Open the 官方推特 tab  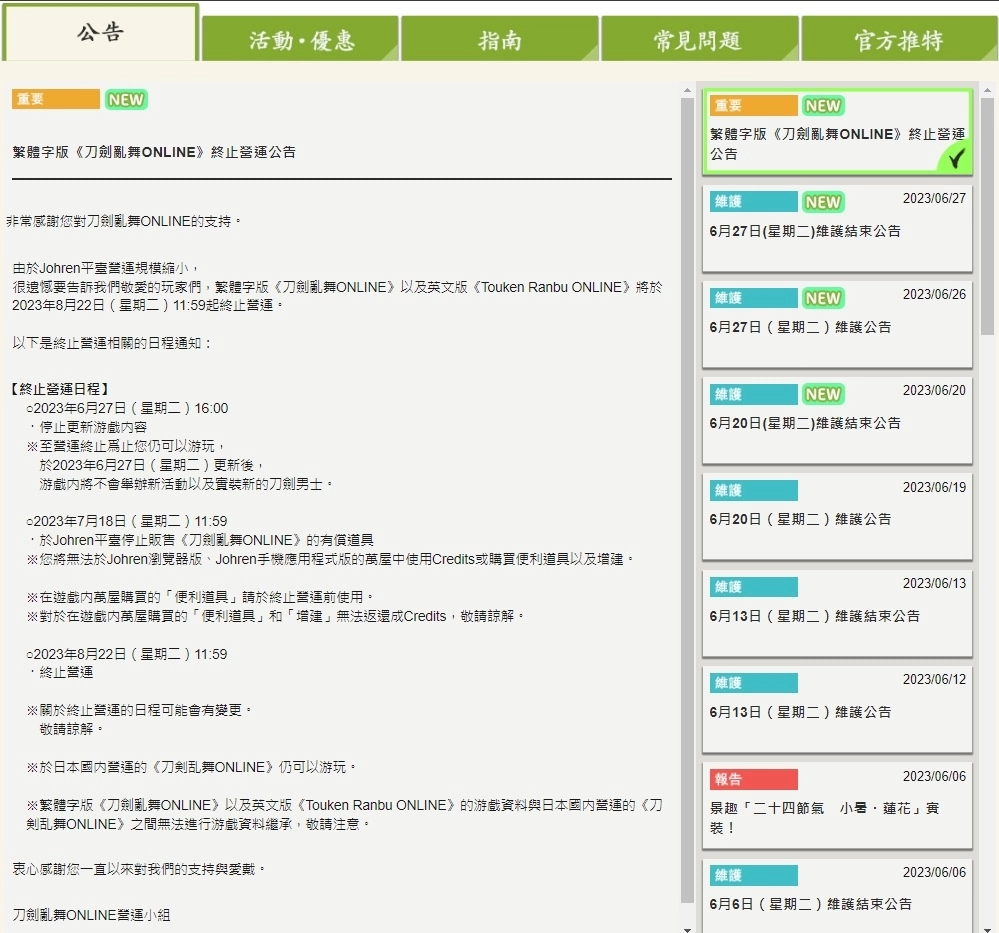[x=898, y=36]
